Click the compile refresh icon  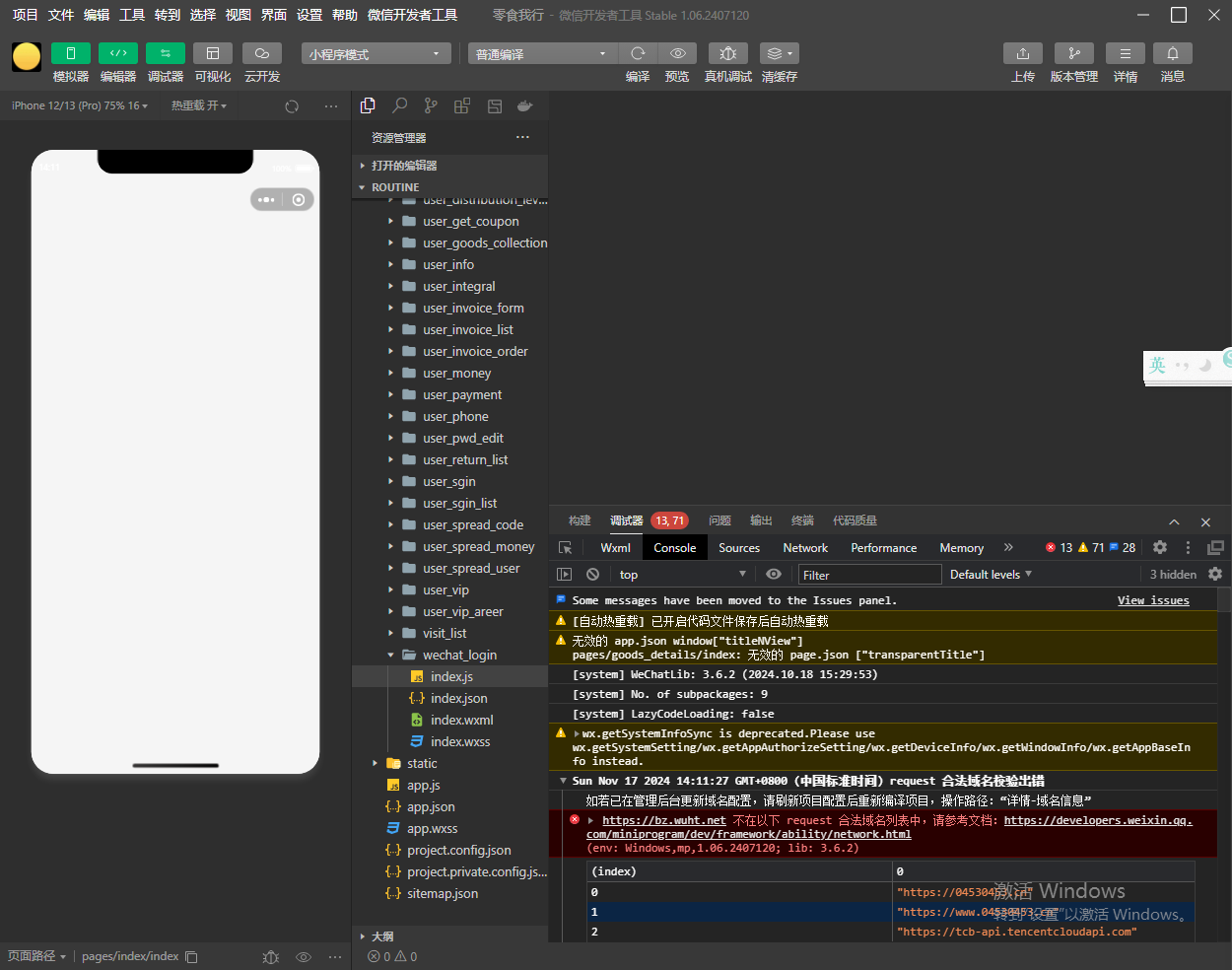tap(638, 53)
